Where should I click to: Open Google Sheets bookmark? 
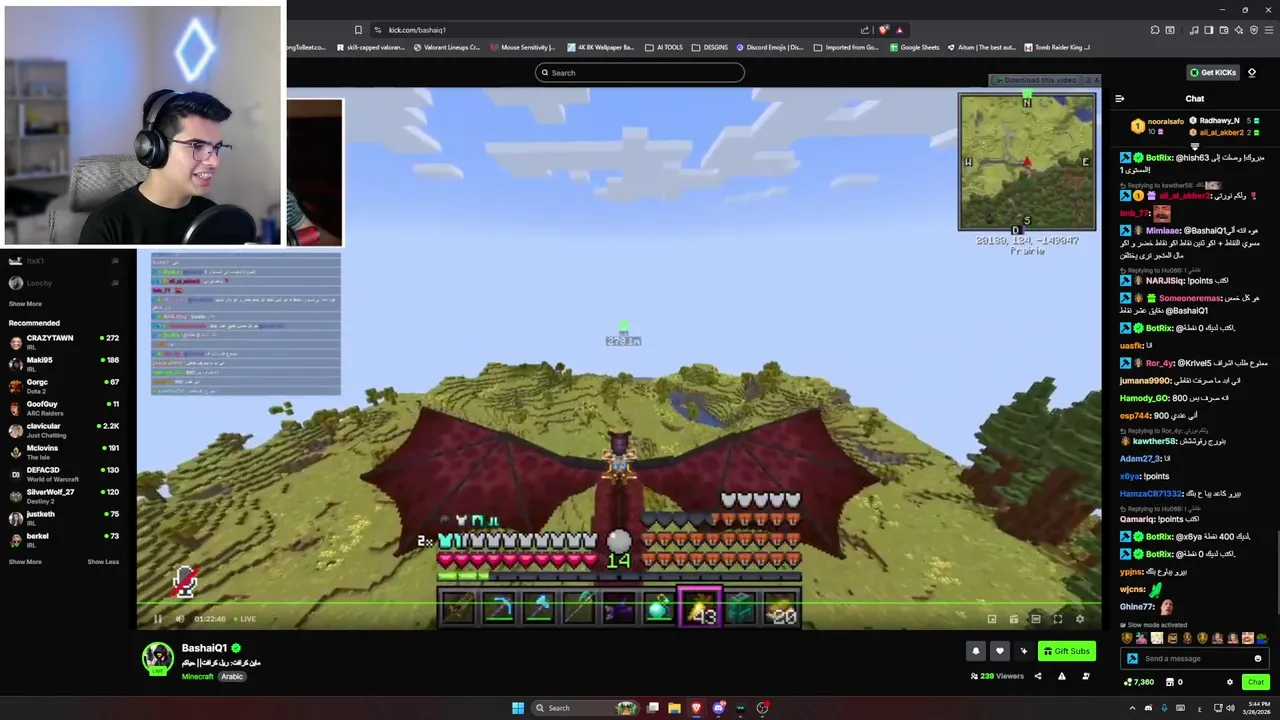pyautogui.click(x=914, y=47)
